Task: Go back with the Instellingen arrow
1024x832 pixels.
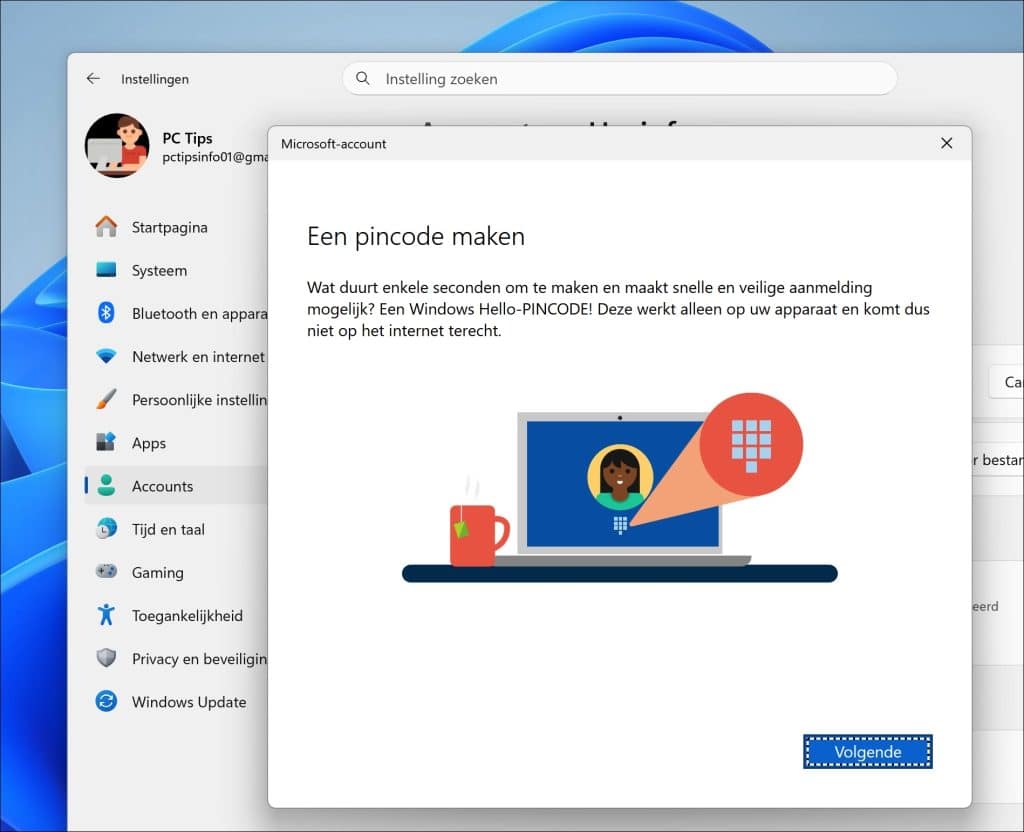Action: (x=93, y=78)
